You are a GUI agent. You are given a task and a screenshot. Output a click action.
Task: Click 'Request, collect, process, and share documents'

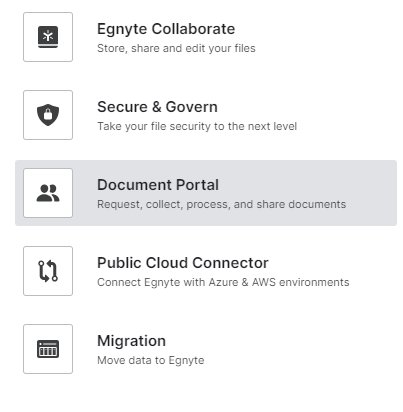point(222,204)
